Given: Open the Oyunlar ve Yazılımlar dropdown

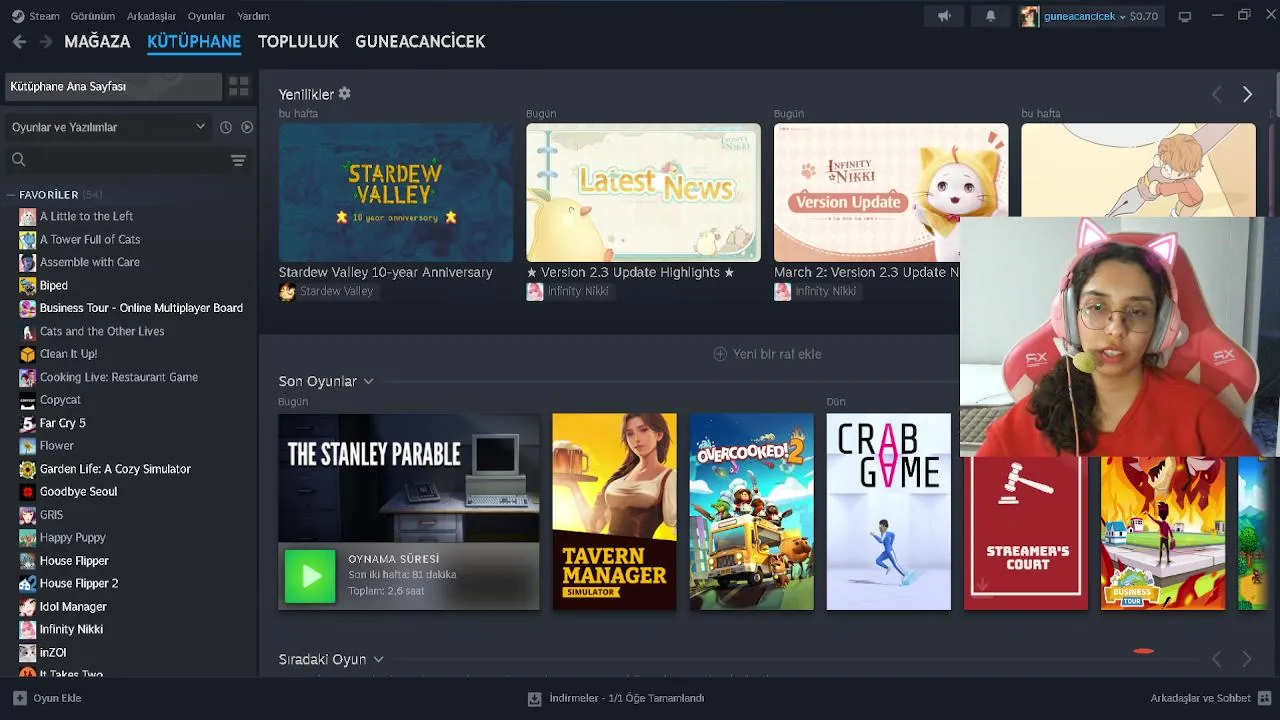Looking at the screenshot, I should 109,127.
